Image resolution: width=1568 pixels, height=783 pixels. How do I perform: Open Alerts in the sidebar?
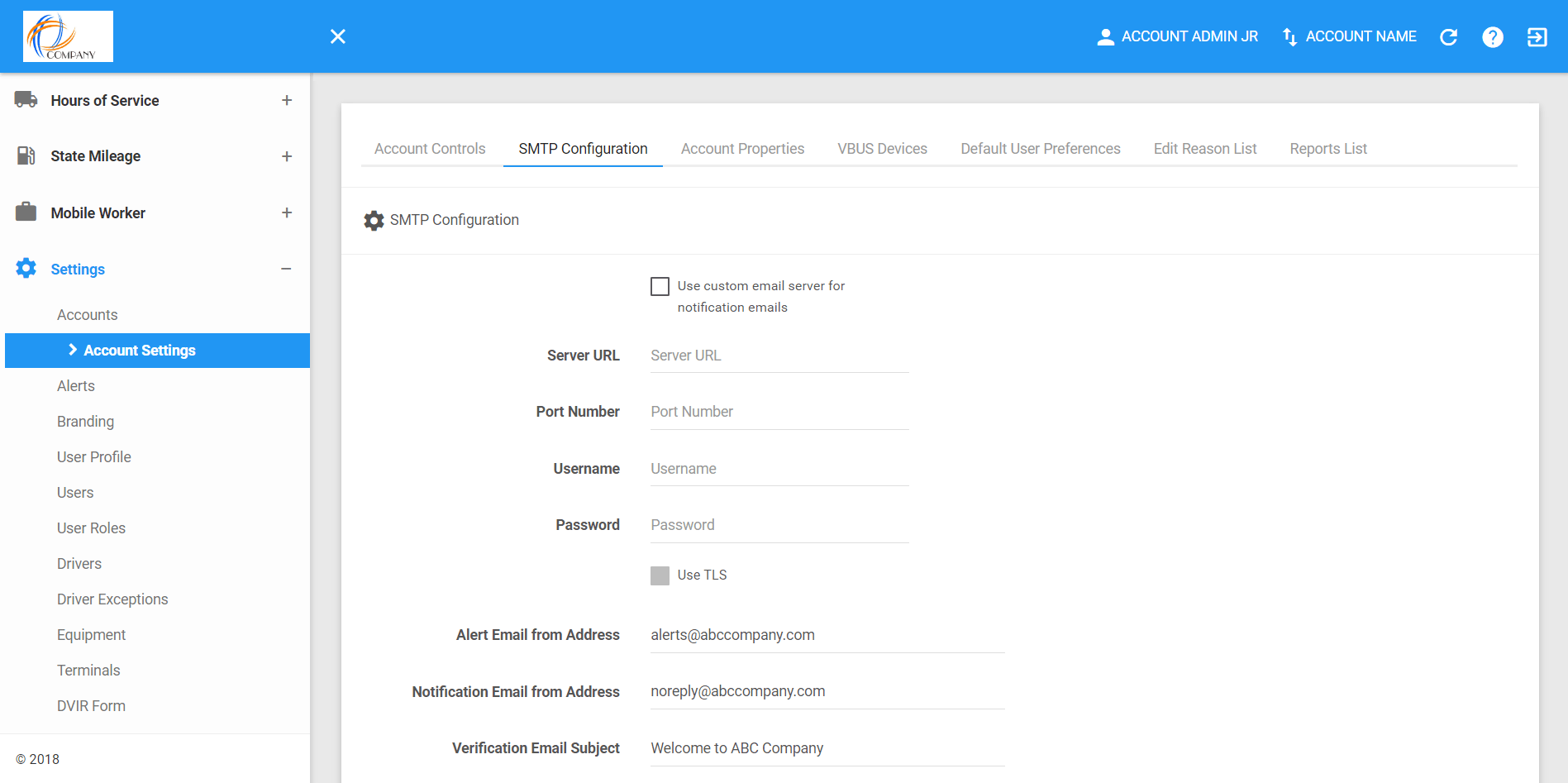pyautogui.click(x=76, y=386)
